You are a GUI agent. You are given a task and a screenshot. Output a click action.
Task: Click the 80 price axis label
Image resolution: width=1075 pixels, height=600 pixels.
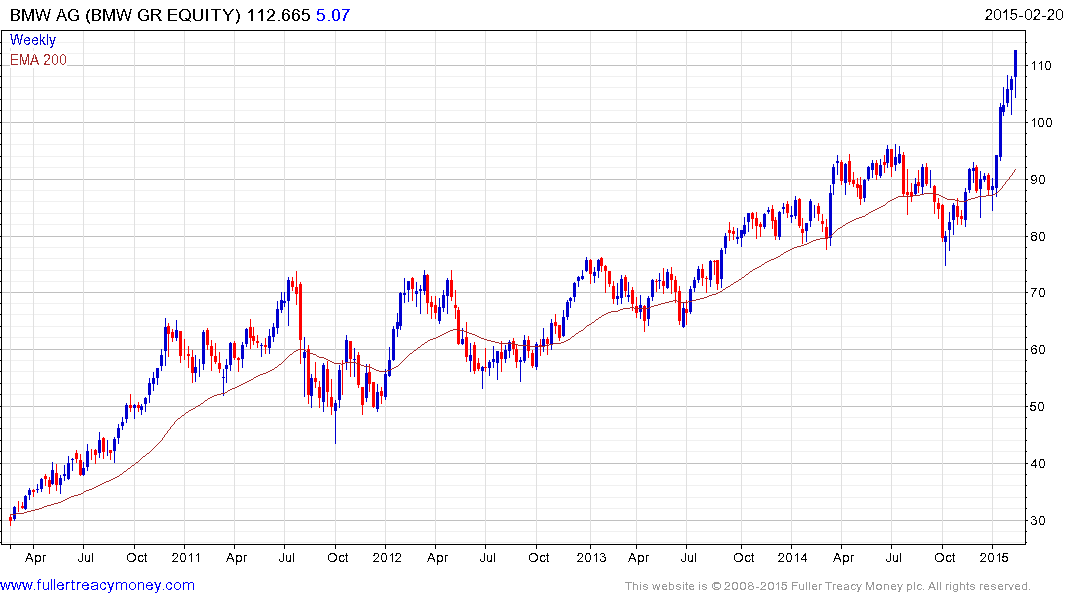[x=1038, y=237]
